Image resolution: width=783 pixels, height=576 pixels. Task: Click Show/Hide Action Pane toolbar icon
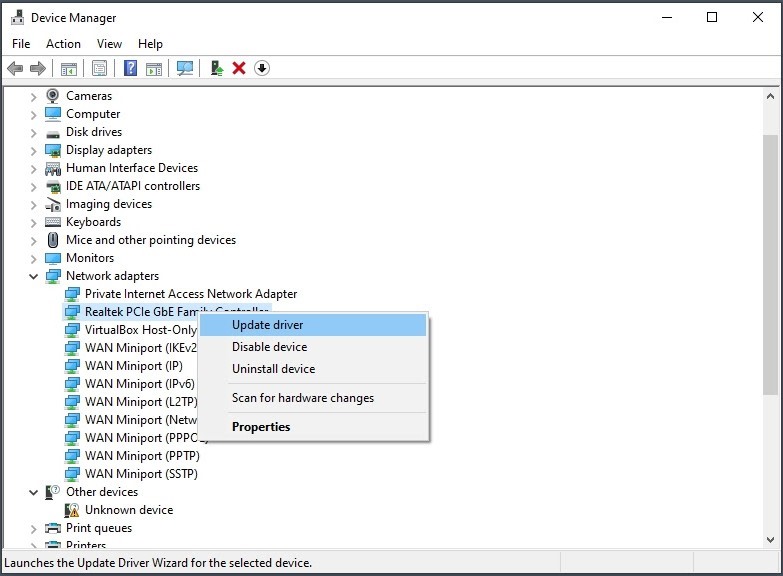tap(154, 68)
